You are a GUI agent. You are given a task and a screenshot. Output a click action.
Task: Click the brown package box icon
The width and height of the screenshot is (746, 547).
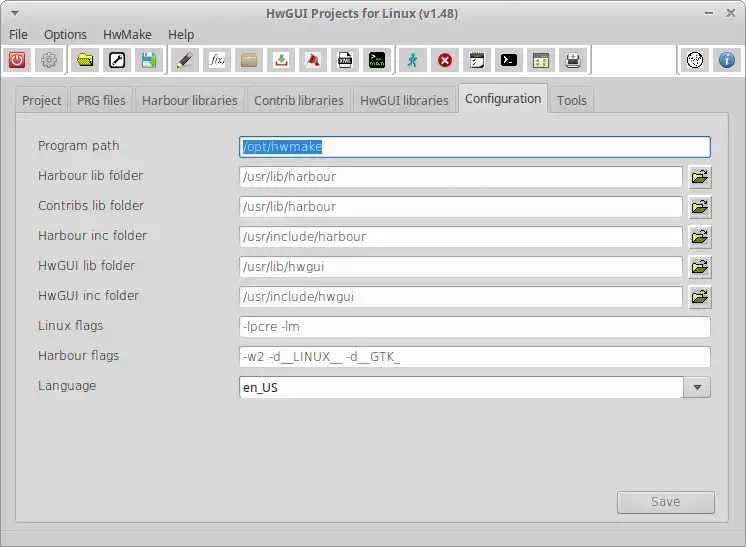click(249, 60)
